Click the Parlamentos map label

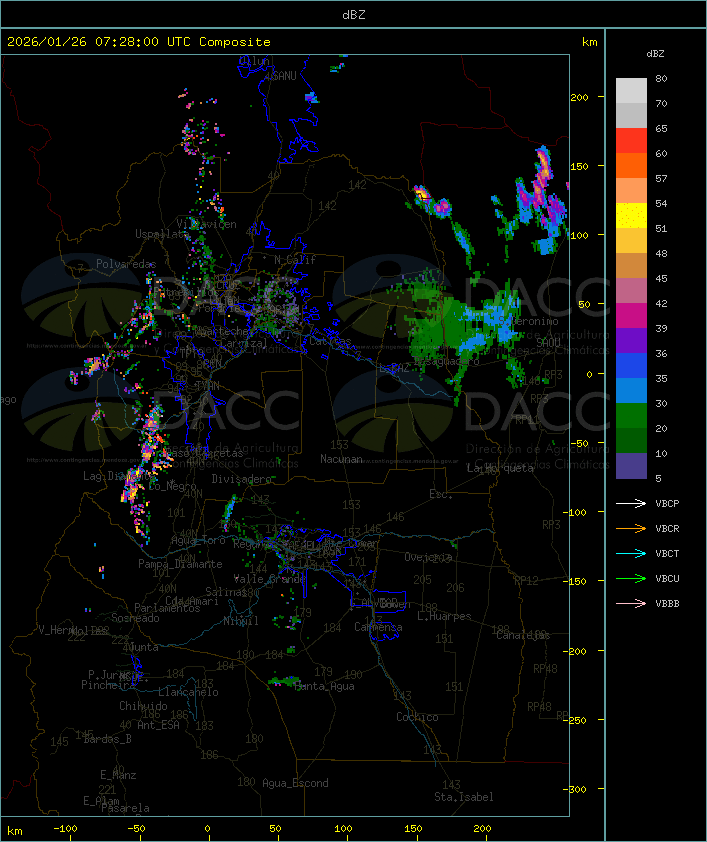point(167,608)
